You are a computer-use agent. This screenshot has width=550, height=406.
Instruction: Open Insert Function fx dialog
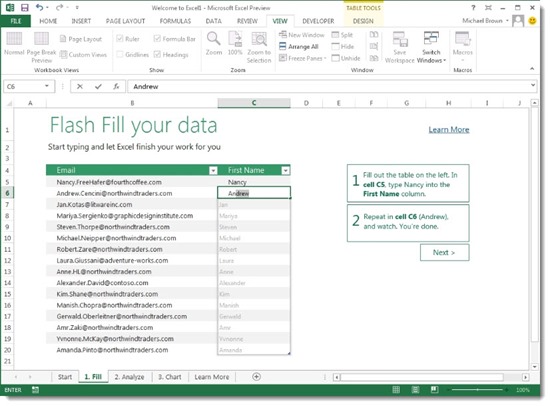tap(116, 86)
